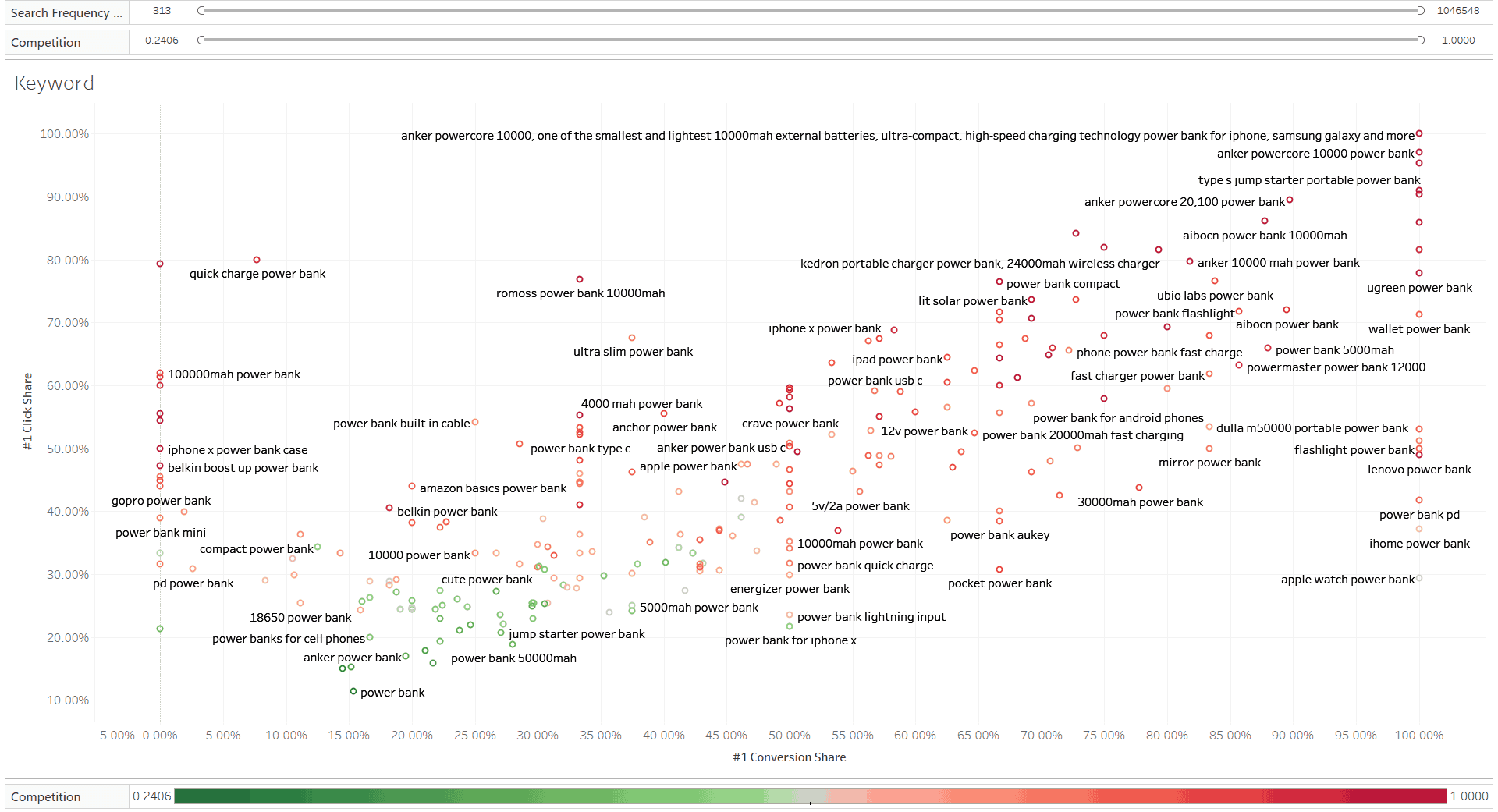Select the "ugreen power bank" label
1498x812 pixels.
click(1419, 288)
